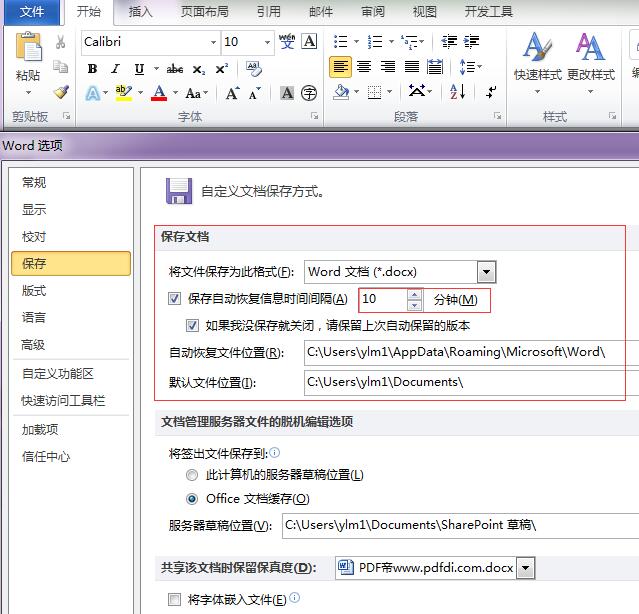
Task: Open Trust Center (信任中心) category
Action: [71, 456]
